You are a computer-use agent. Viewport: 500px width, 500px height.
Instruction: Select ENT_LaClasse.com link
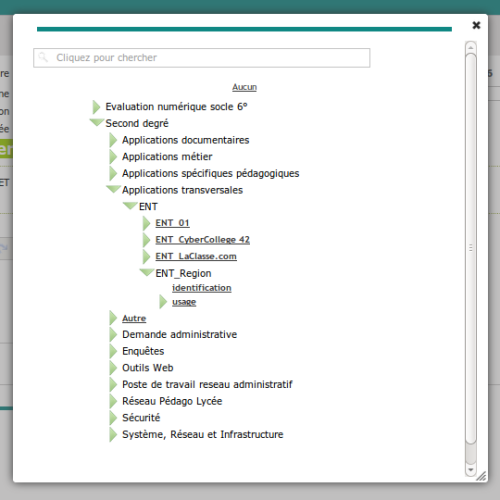click(x=196, y=256)
